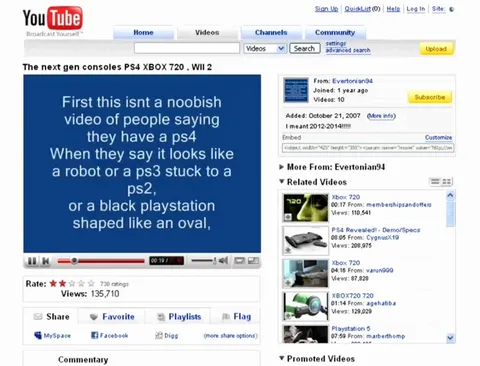Open the first Xbox 720 thumbnail
The image size is (480, 366).
tap(305, 208)
